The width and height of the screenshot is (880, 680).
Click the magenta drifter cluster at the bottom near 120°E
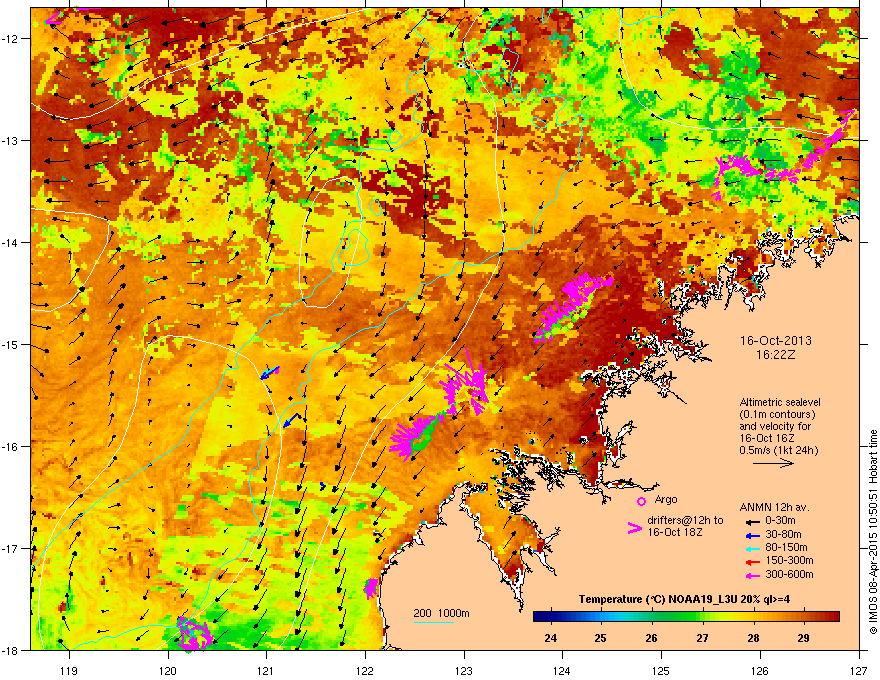click(194, 633)
